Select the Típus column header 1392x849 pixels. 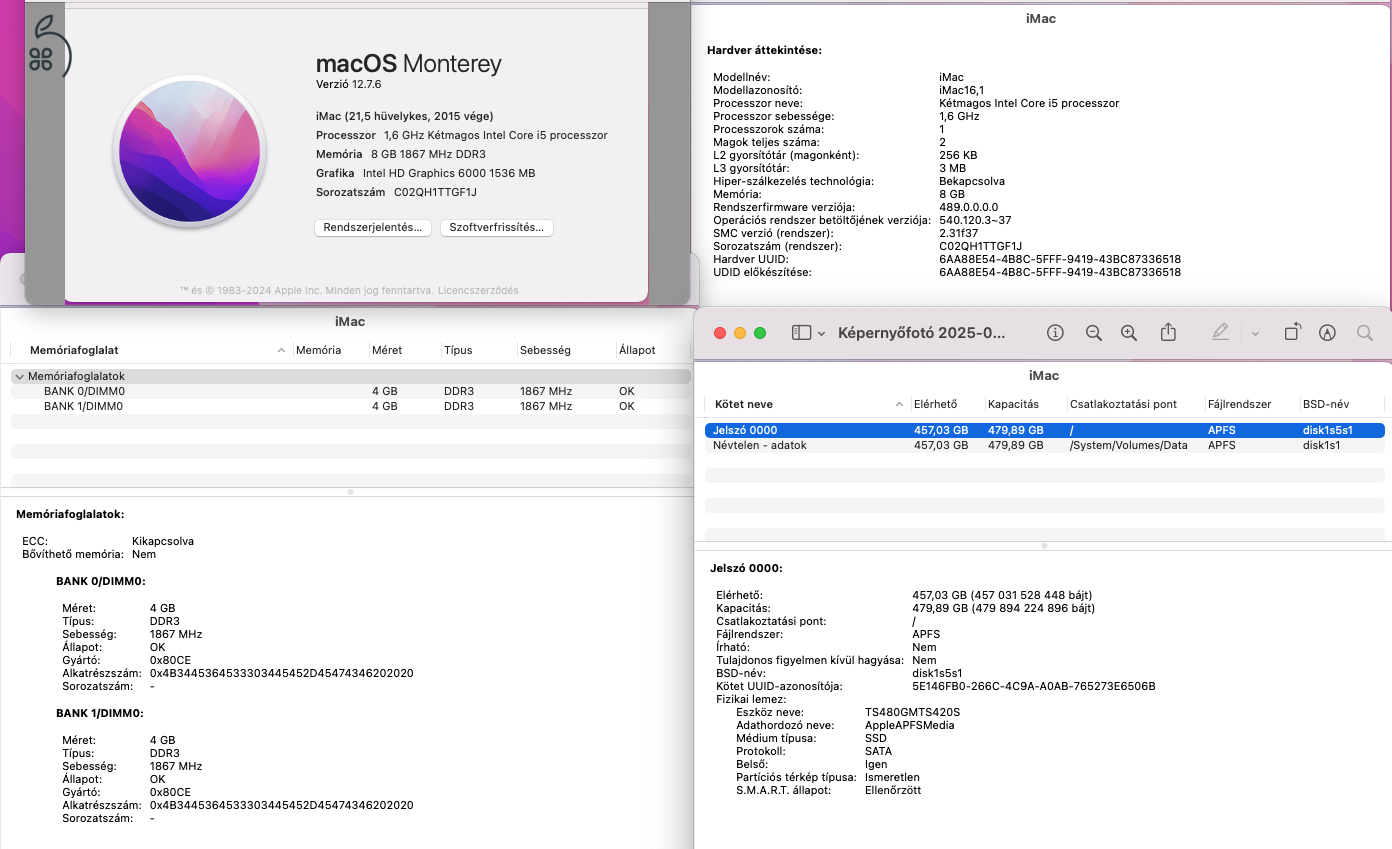458,350
